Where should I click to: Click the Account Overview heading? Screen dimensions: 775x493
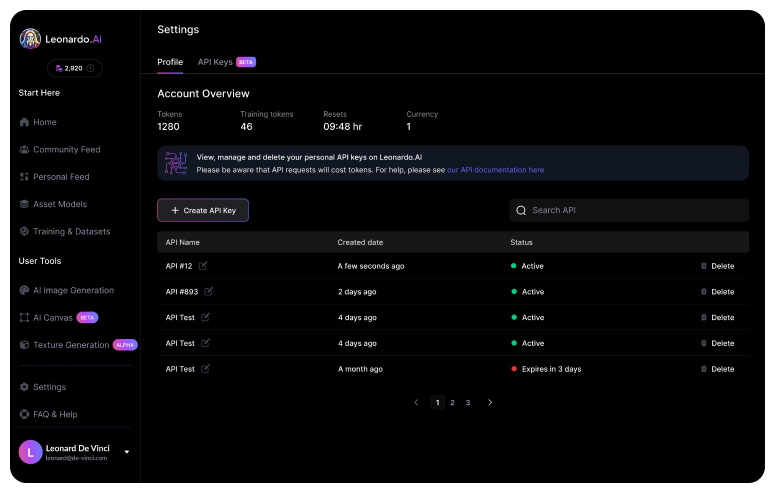coord(203,93)
